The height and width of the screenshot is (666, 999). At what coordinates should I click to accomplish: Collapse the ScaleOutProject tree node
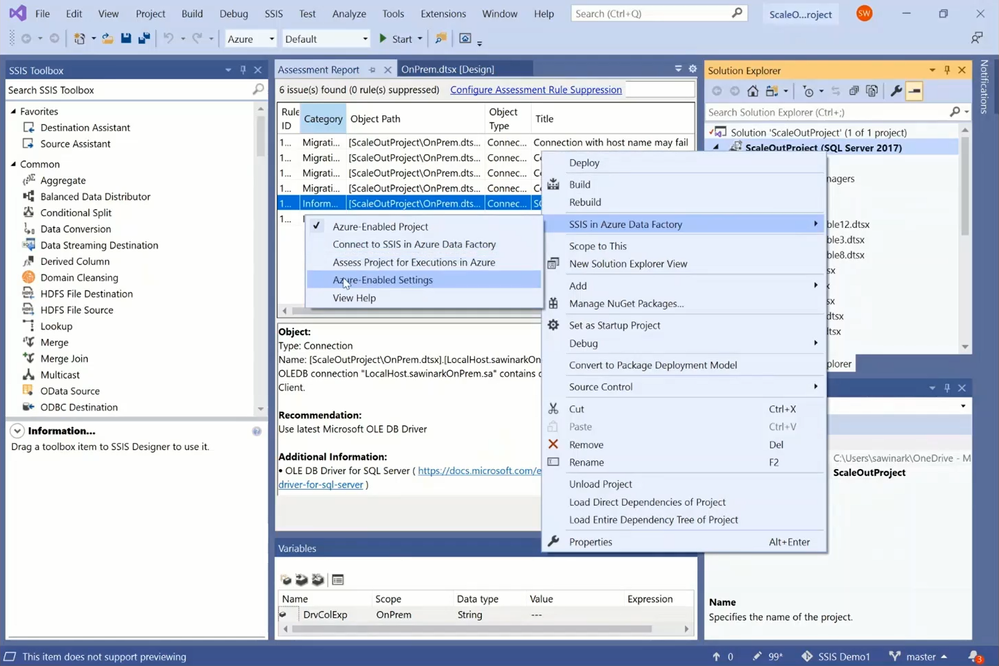coord(716,148)
